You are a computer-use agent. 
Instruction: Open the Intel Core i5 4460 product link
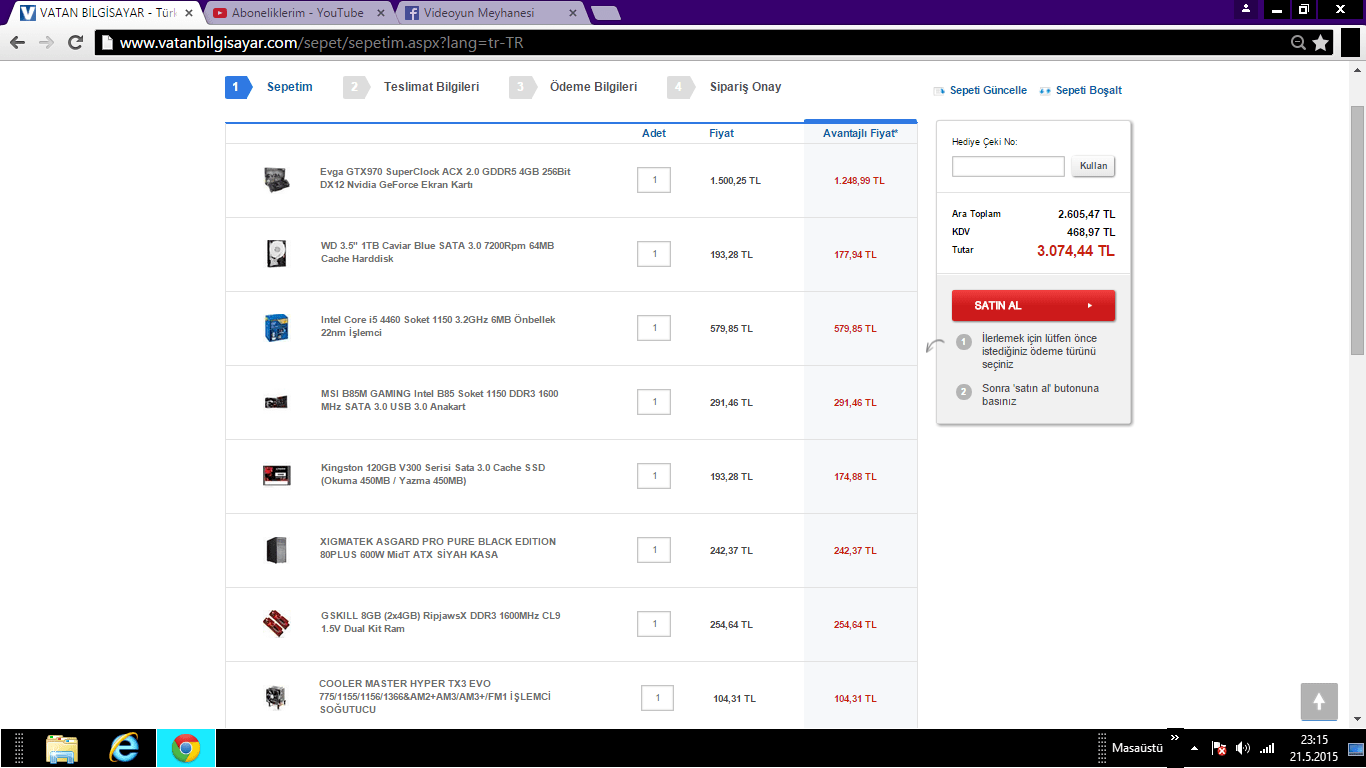pyautogui.click(x=438, y=326)
